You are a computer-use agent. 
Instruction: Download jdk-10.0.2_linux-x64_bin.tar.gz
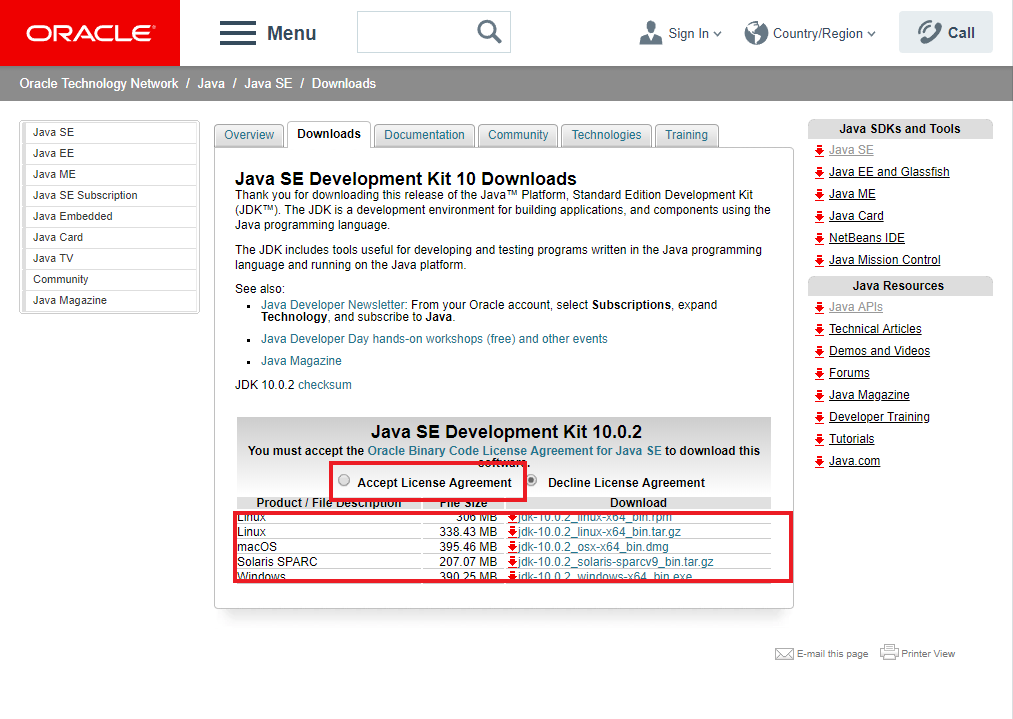[600, 532]
